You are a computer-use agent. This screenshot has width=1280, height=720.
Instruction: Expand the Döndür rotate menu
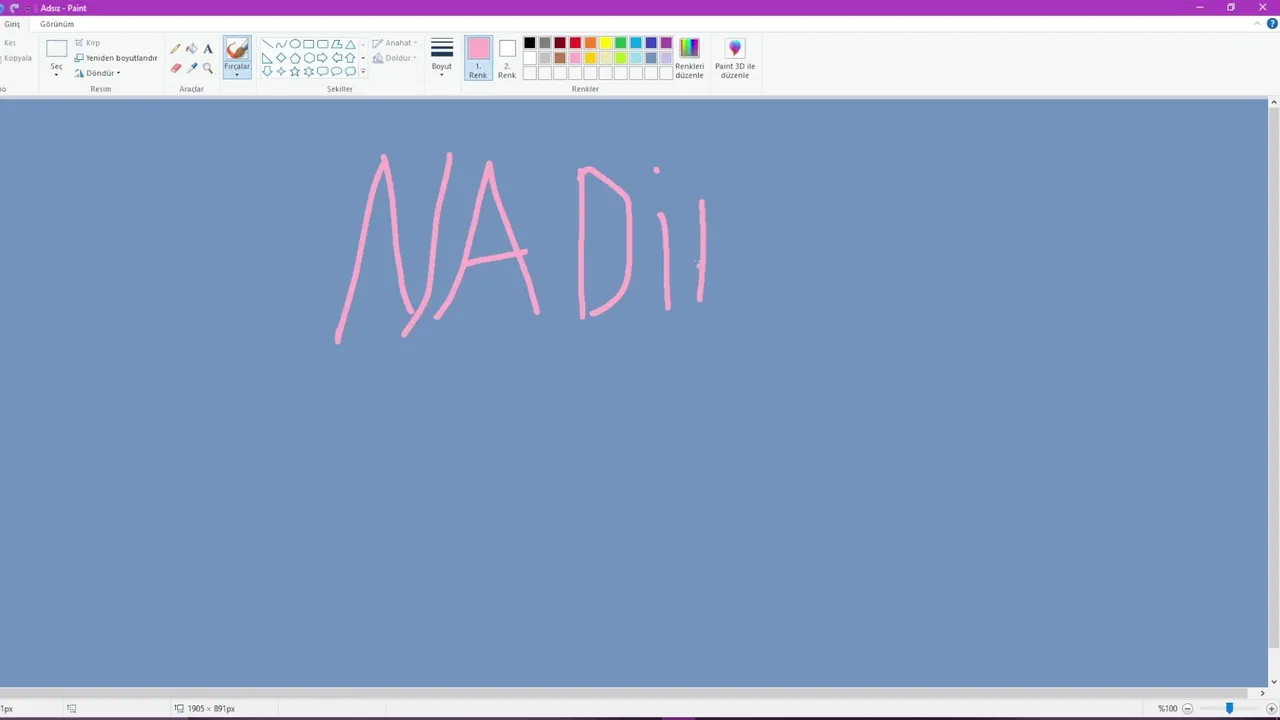pyautogui.click(x=118, y=73)
